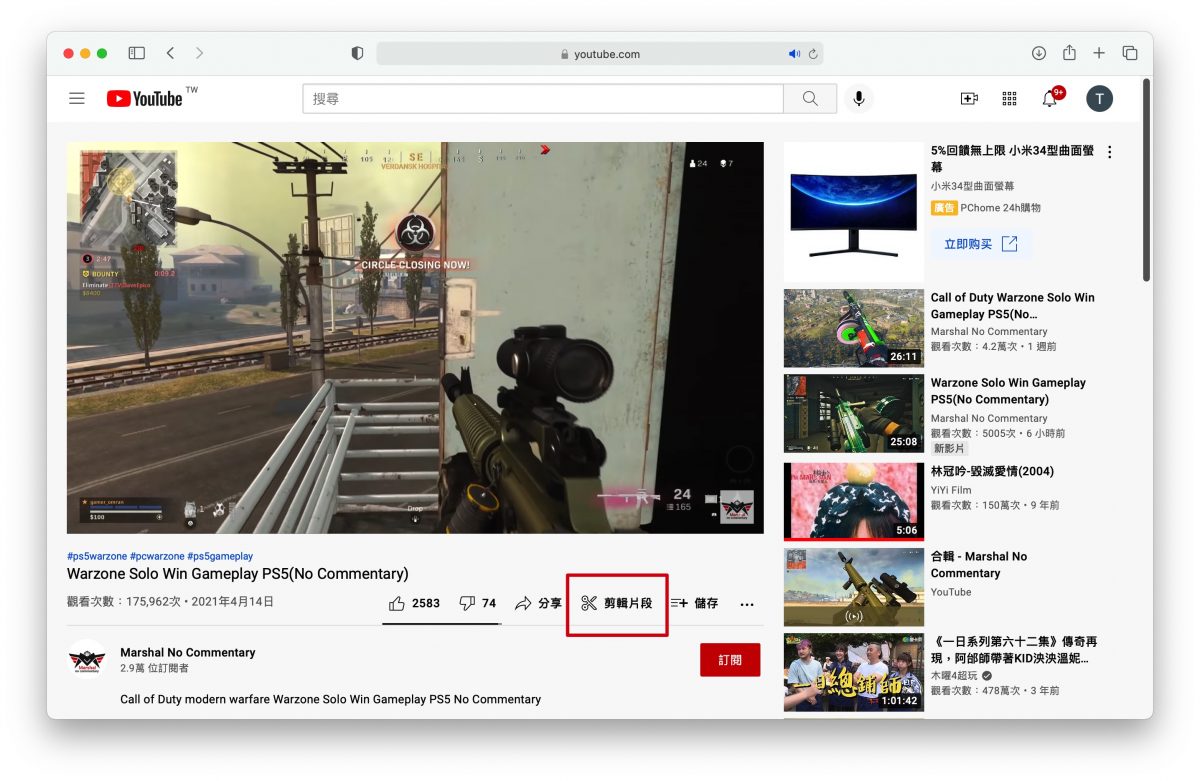This screenshot has width=1200, height=781.
Task: Start voice search with microphone icon
Action: coord(857,98)
